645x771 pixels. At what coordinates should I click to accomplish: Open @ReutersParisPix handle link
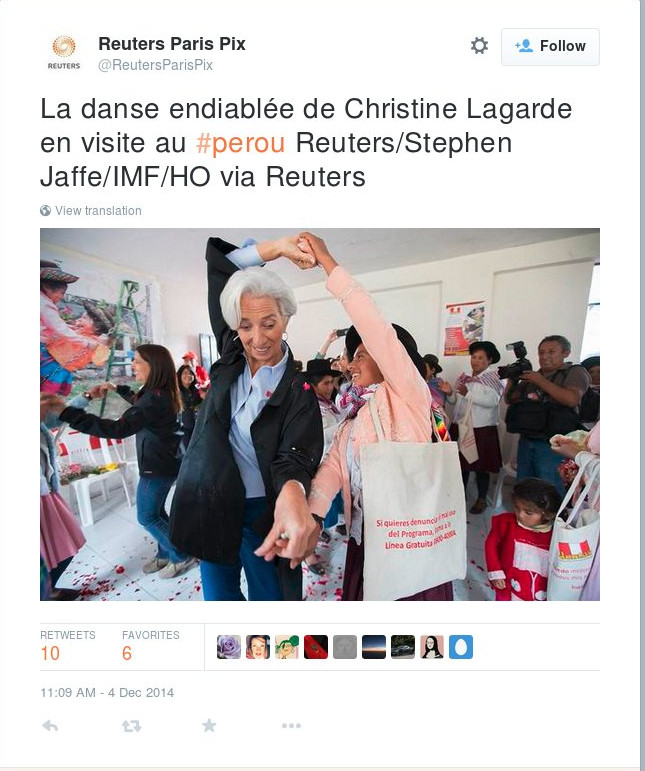155,65
